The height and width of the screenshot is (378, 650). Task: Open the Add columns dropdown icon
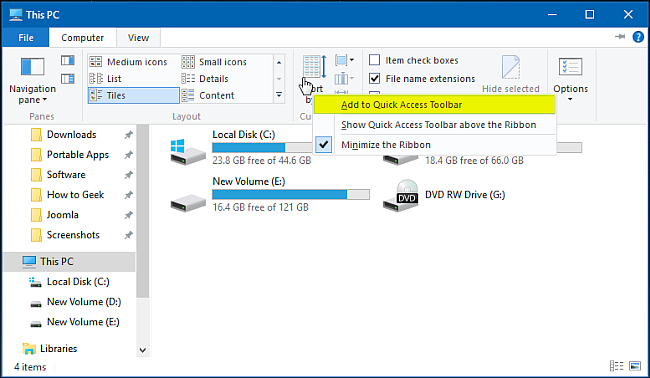344,78
